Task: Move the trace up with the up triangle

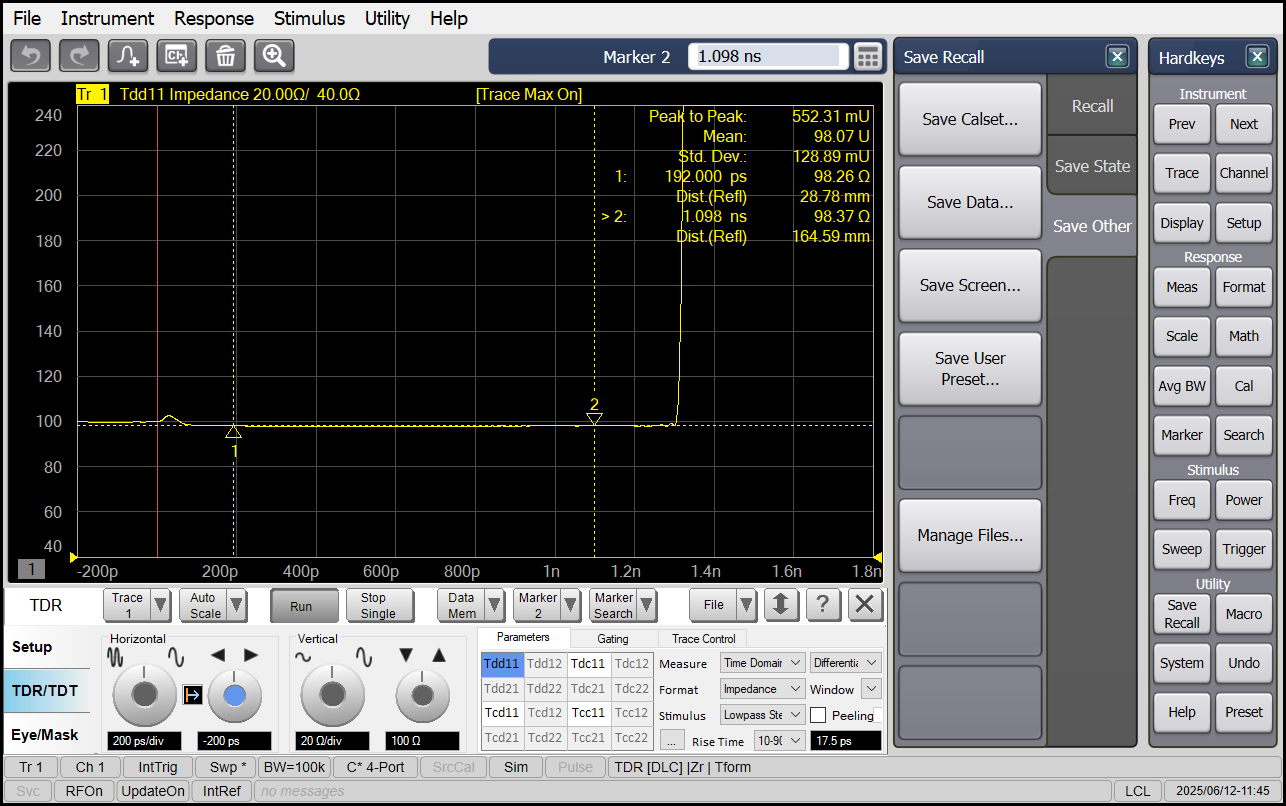Action: tap(438, 656)
